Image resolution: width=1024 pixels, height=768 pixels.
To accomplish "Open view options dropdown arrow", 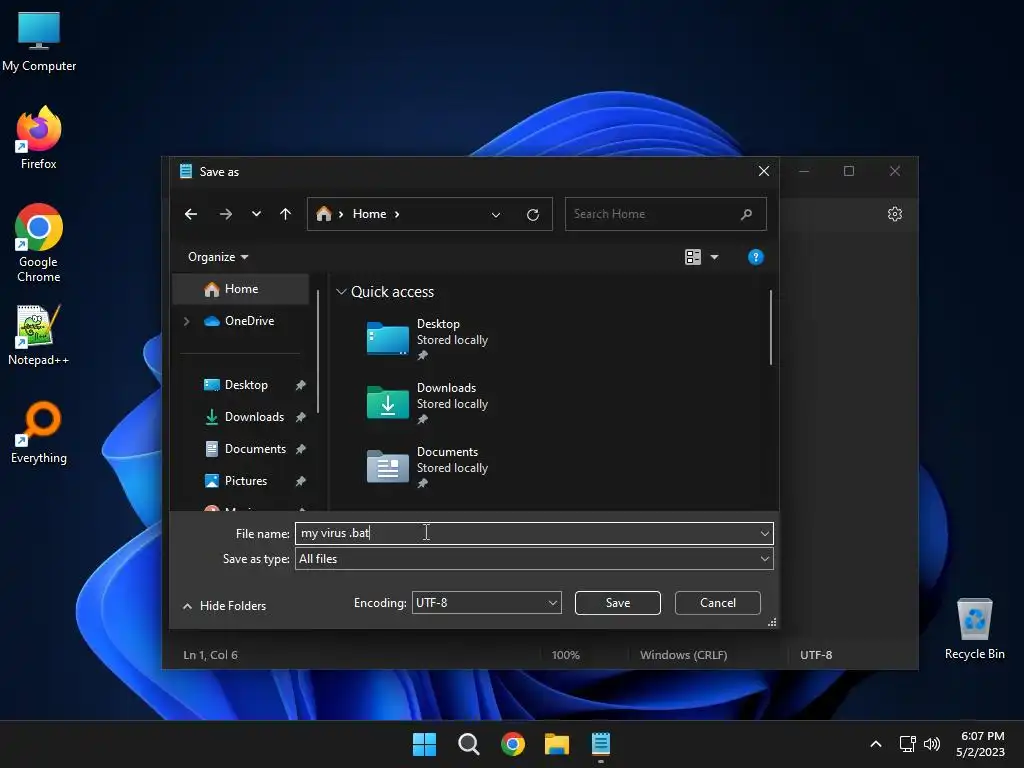I will coord(714,257).
